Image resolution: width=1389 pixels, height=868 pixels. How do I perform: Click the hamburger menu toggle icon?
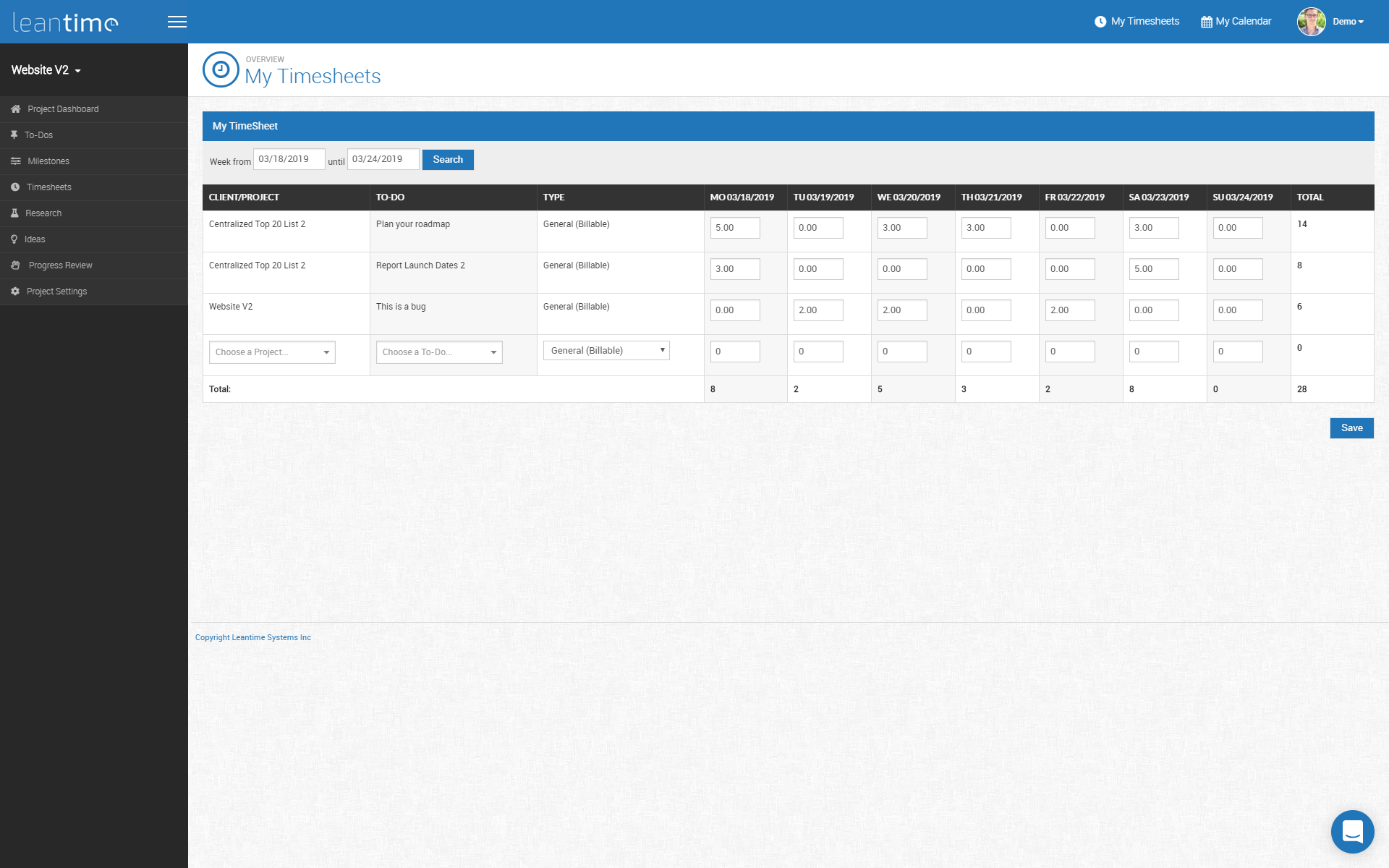(177, 22)
